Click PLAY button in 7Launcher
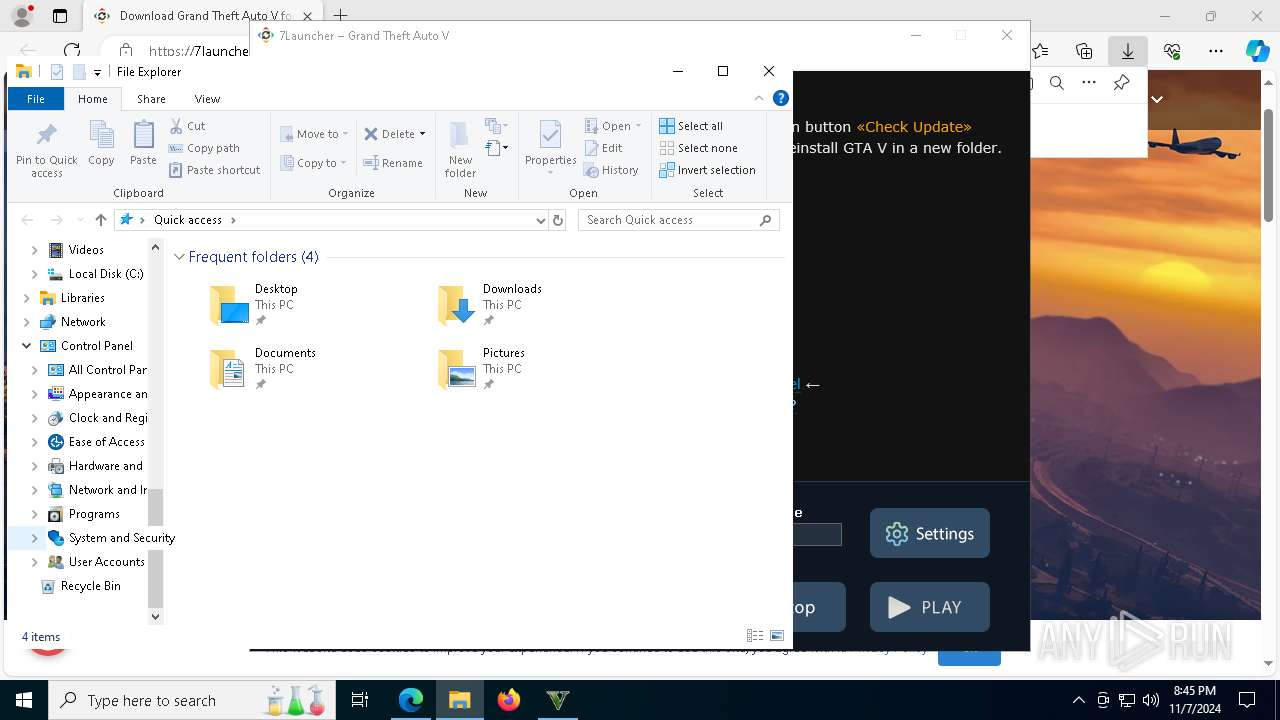 click(x=929, y=607)
